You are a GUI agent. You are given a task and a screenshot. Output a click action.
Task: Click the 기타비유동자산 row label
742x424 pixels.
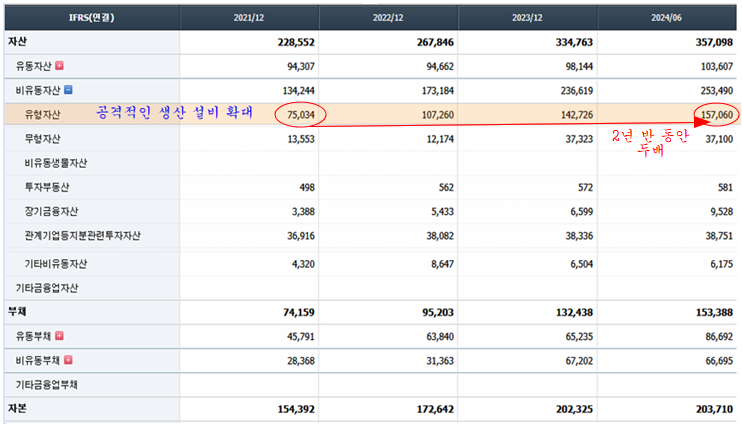pyautogui.click(x=56, y=263)
